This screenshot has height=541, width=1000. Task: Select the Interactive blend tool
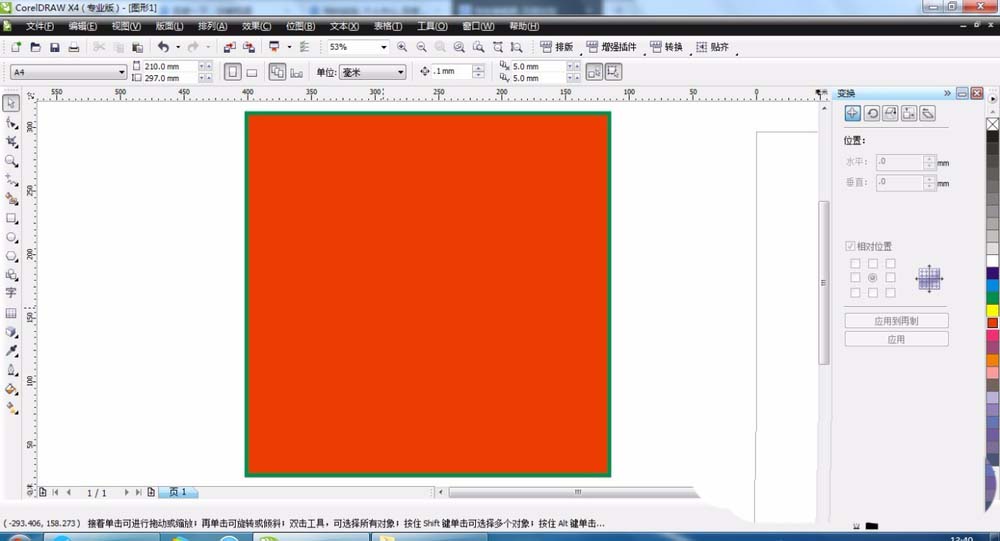[11, 332]
